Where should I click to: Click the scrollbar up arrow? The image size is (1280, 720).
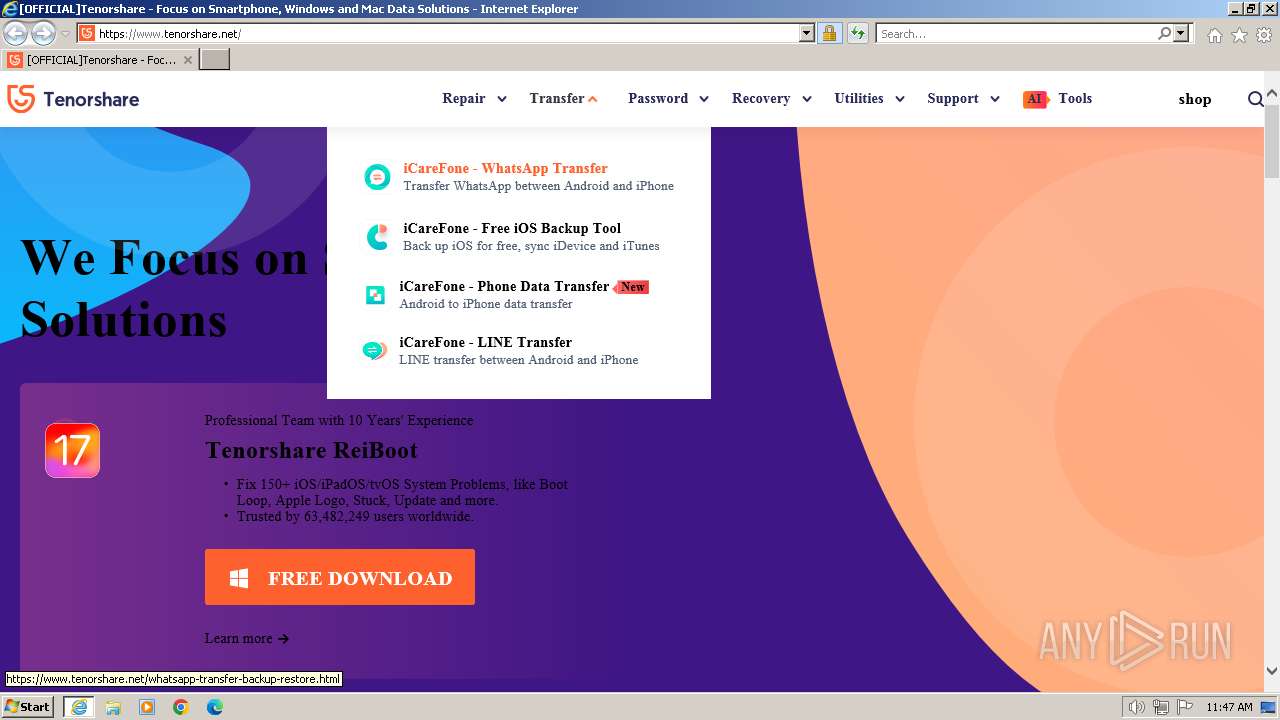point(1271,95)
